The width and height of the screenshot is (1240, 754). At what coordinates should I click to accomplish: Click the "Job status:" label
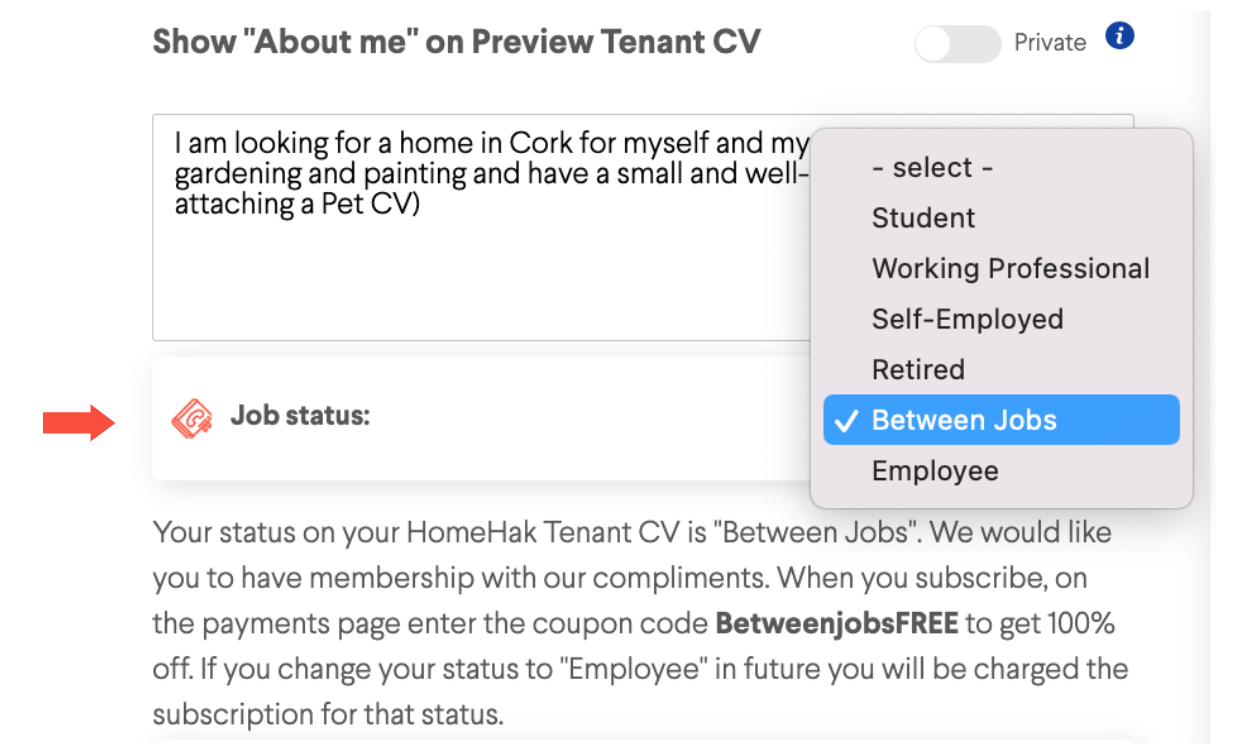click(300, 416)
